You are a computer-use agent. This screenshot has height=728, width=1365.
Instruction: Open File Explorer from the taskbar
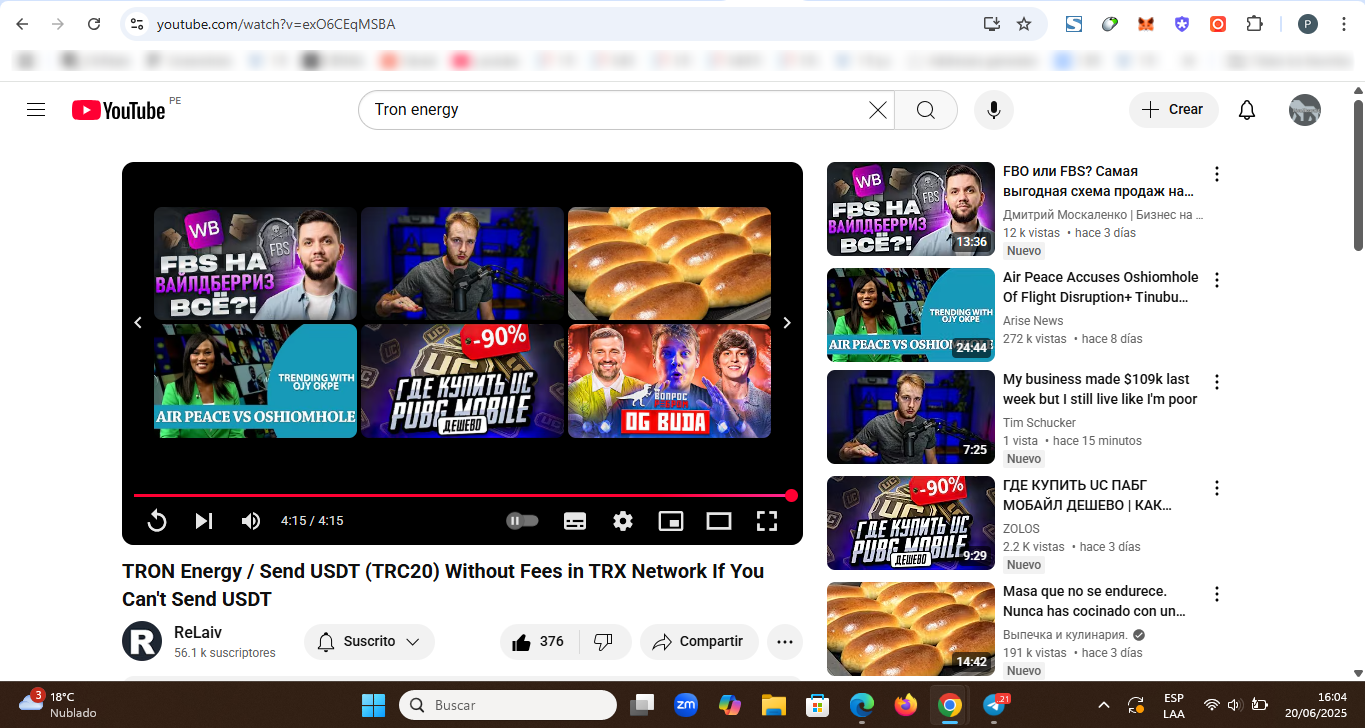[774, 705]
